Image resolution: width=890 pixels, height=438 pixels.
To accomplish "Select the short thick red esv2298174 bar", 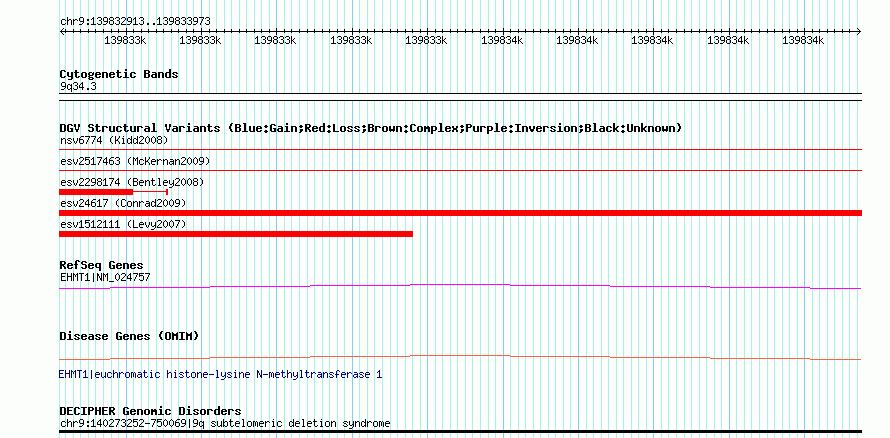I will (x=96, y=192).
